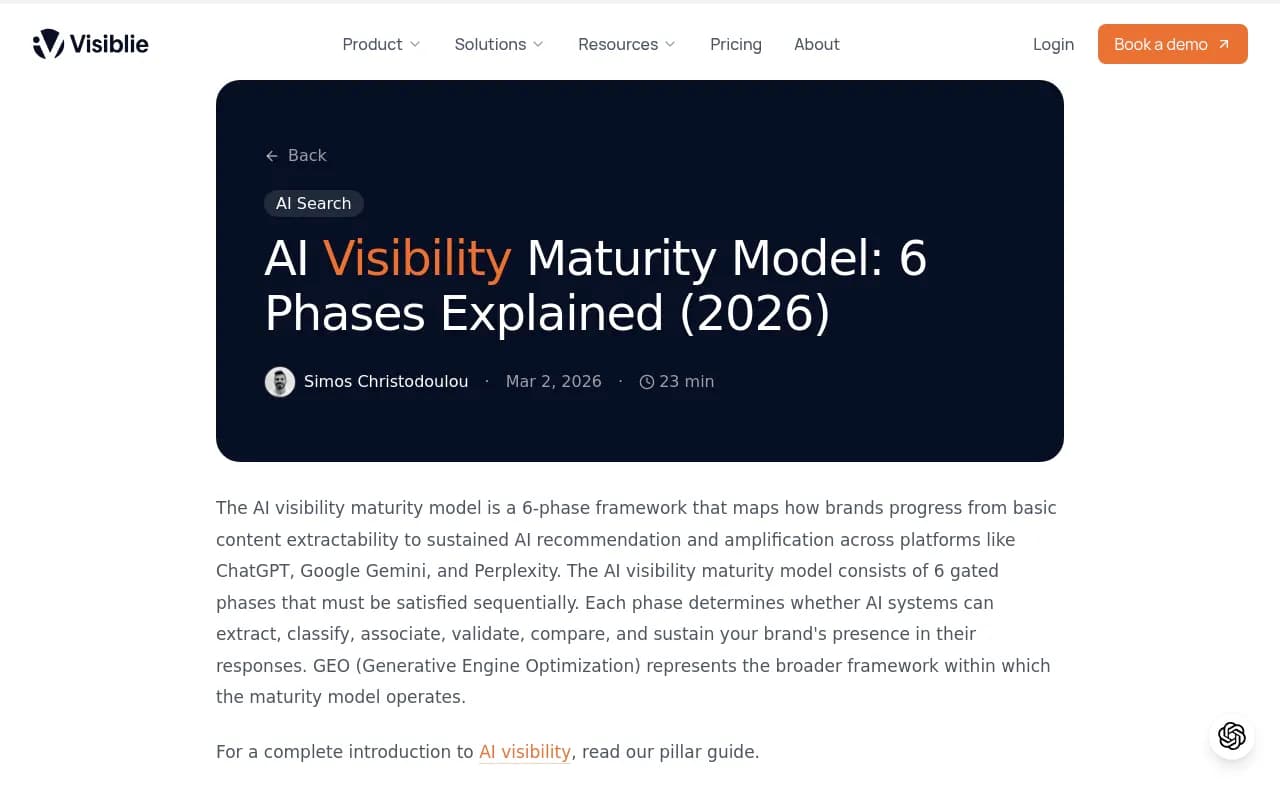The height and width of the screenshot is (800, 1280).
Task: Click the article title heading
Action: [x=595, y=285]
